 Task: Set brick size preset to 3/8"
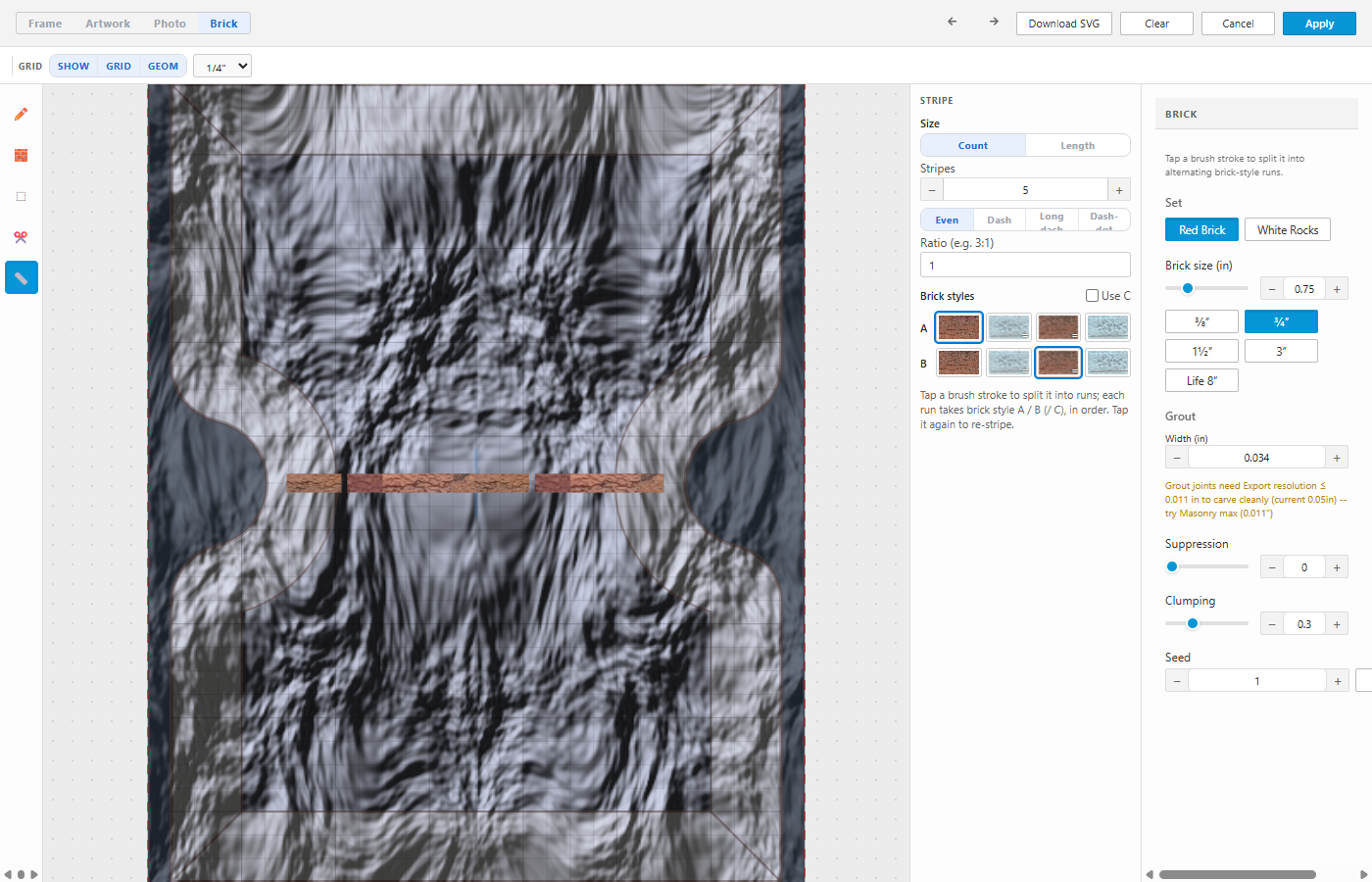click(x=1201, y=321)
